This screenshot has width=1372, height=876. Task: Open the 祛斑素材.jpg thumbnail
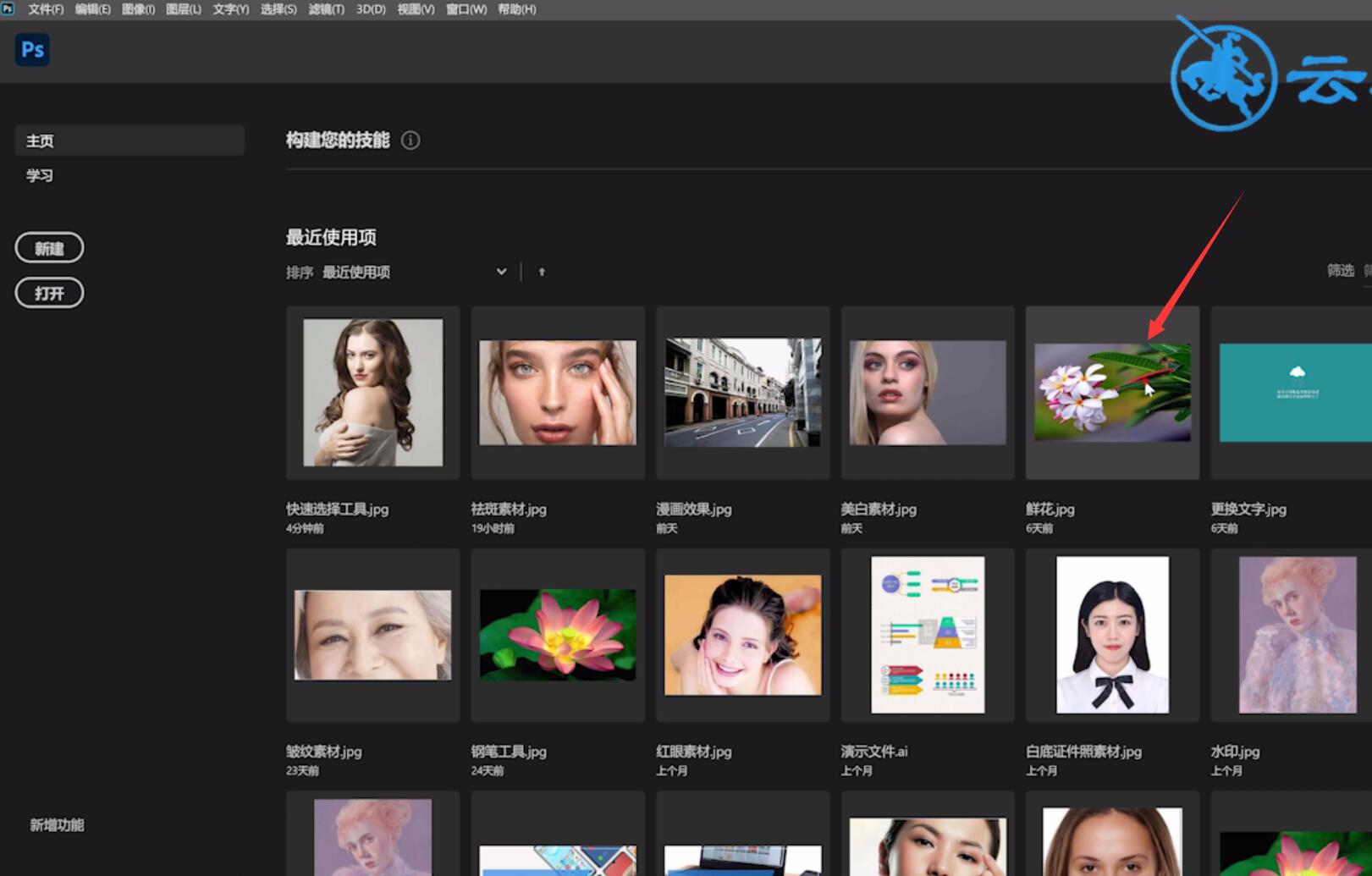click(558, 393)
